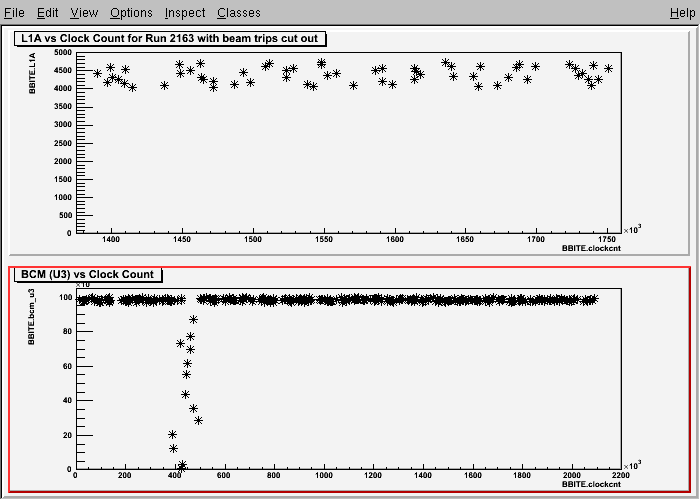The height and width of the screenshot is (500, 700).
Task: Click the 1550 x-axis label on top plot
Action: (x=324, y=239)
